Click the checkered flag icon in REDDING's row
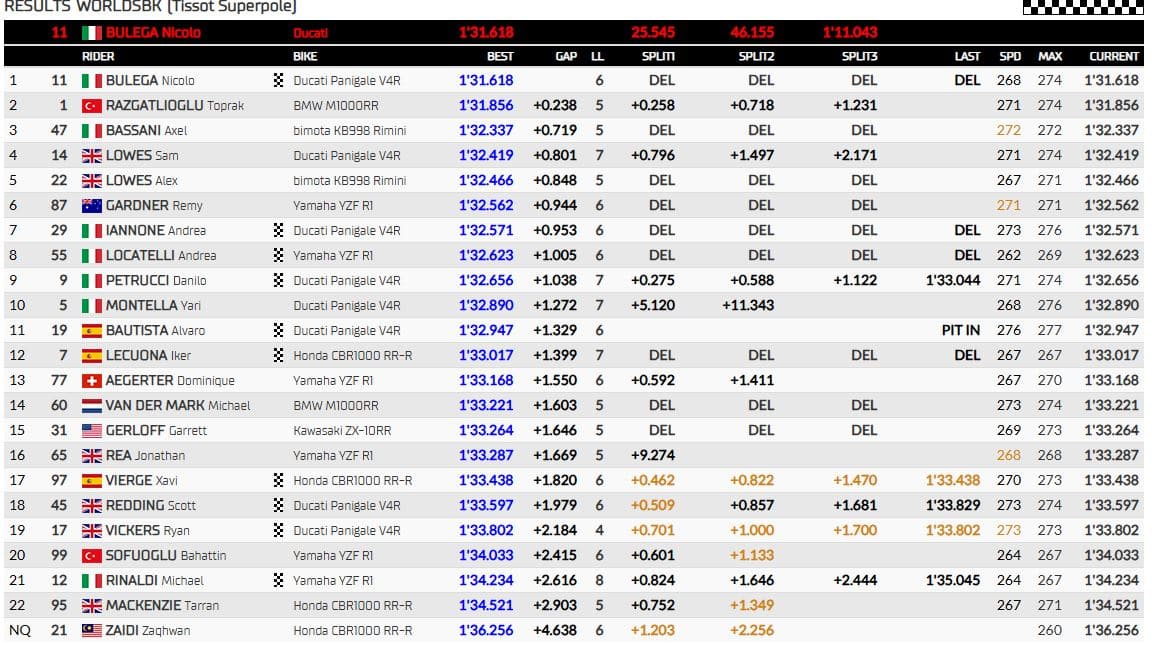Image resolution: width=1155 pixels, height=645 pixels. pyautogui.click(x=278, y=506)
